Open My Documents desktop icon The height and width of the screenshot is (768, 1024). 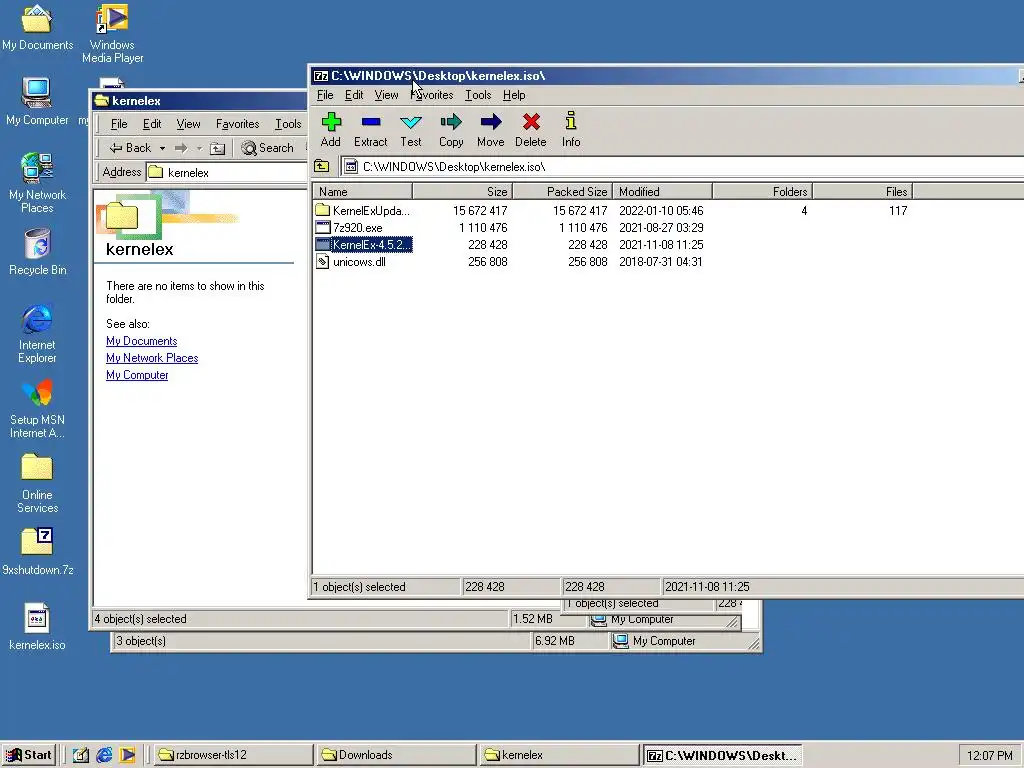coord(37,27)
